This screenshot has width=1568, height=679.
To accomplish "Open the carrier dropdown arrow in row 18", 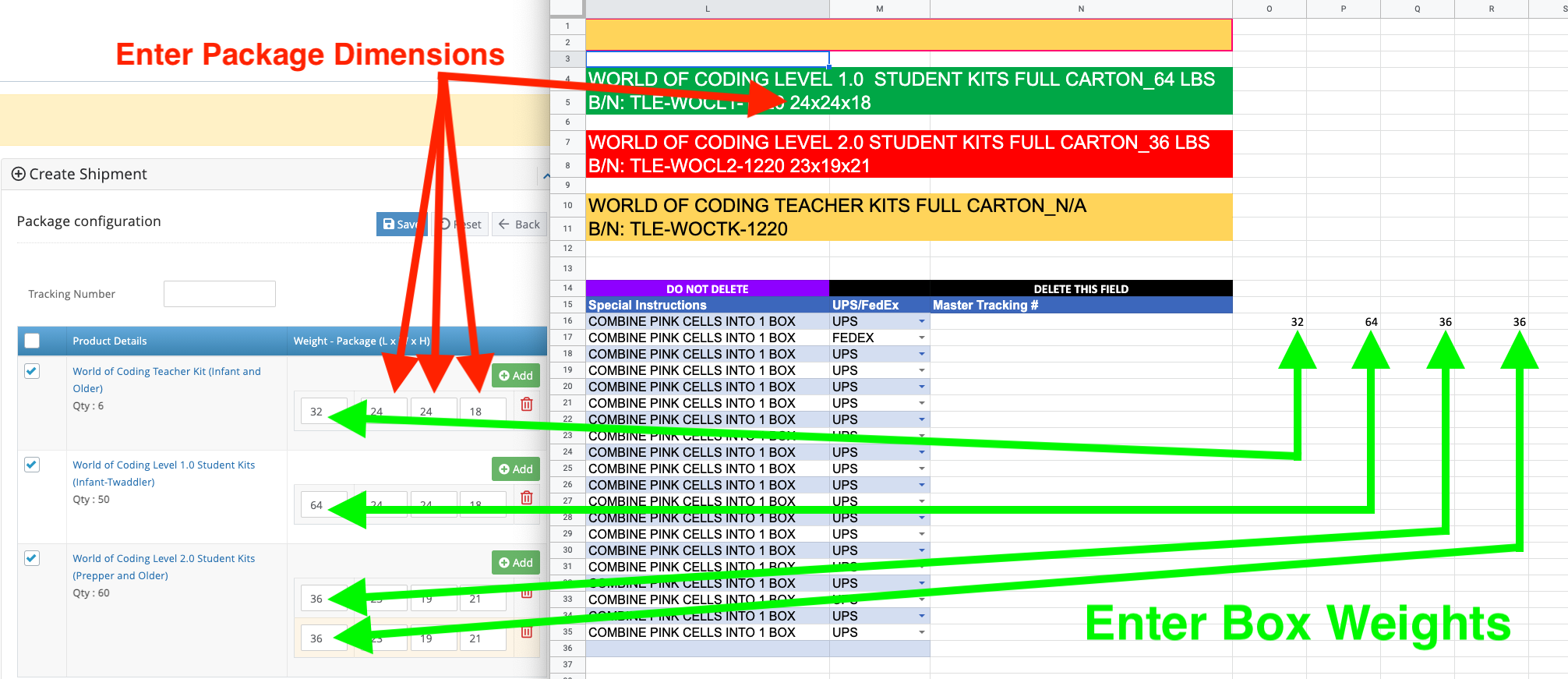I will tap(922, 354).
